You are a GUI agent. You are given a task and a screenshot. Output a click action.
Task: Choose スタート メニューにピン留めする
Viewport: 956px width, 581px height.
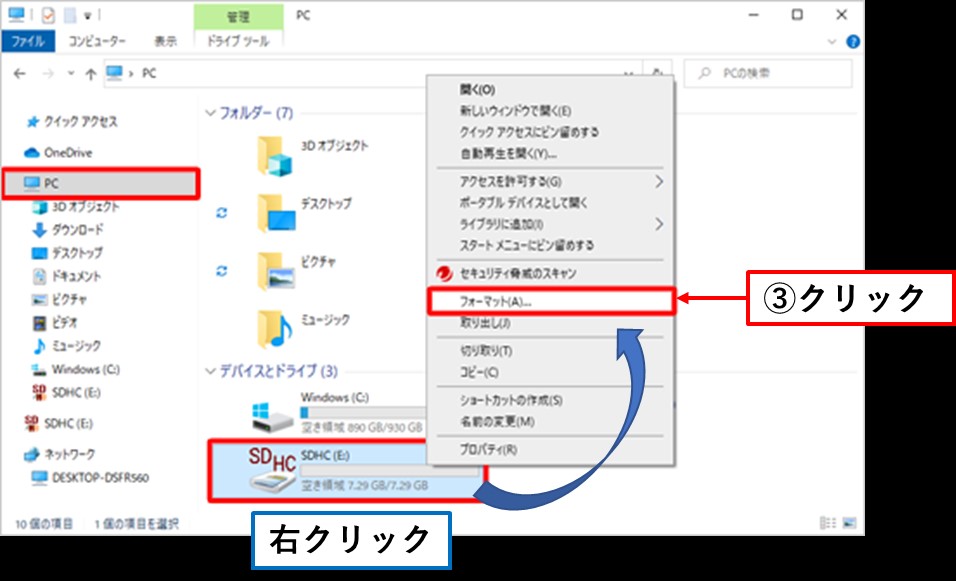tap(527, 246)
